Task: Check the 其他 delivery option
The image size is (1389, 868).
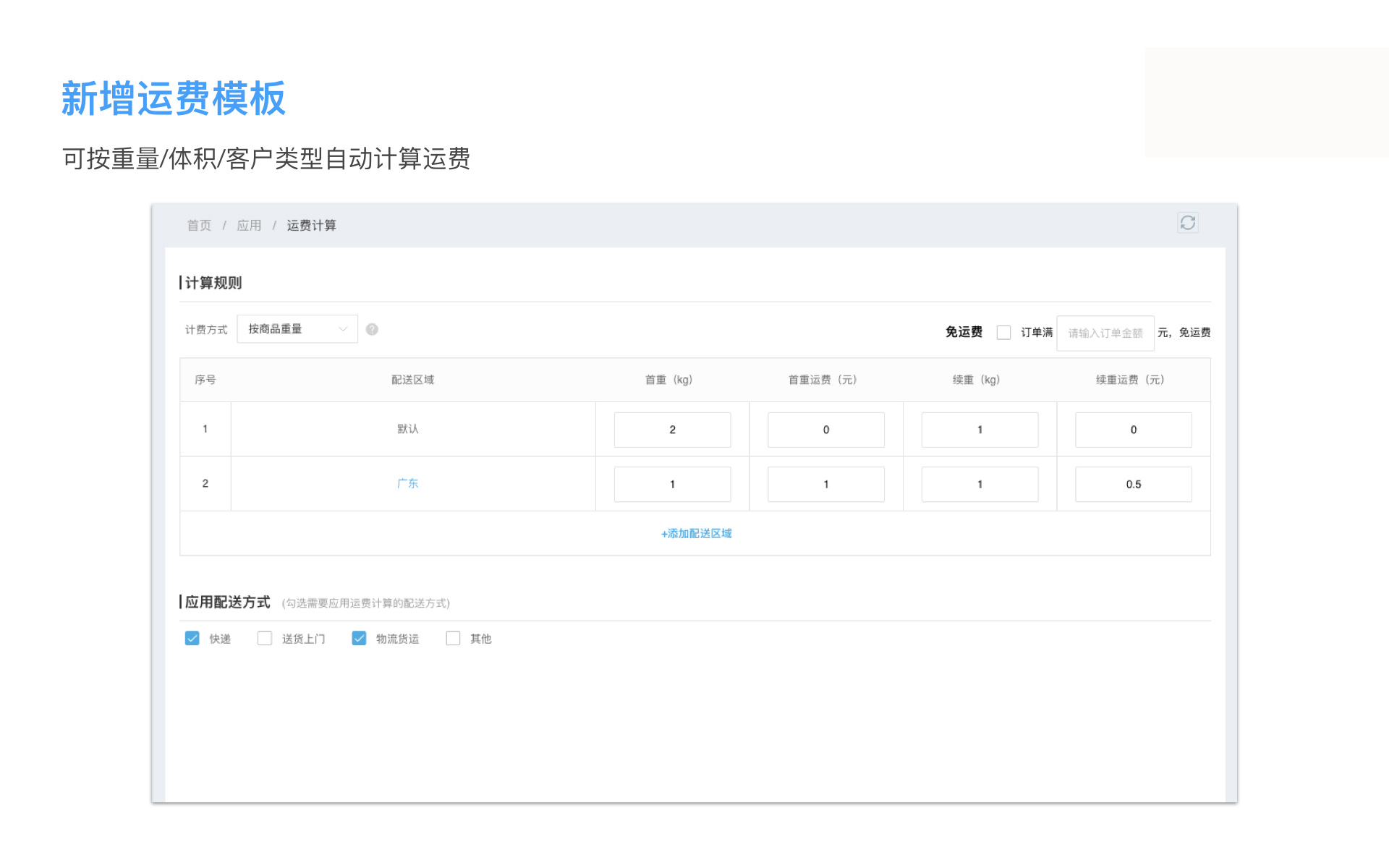Action: click(453, 638)
